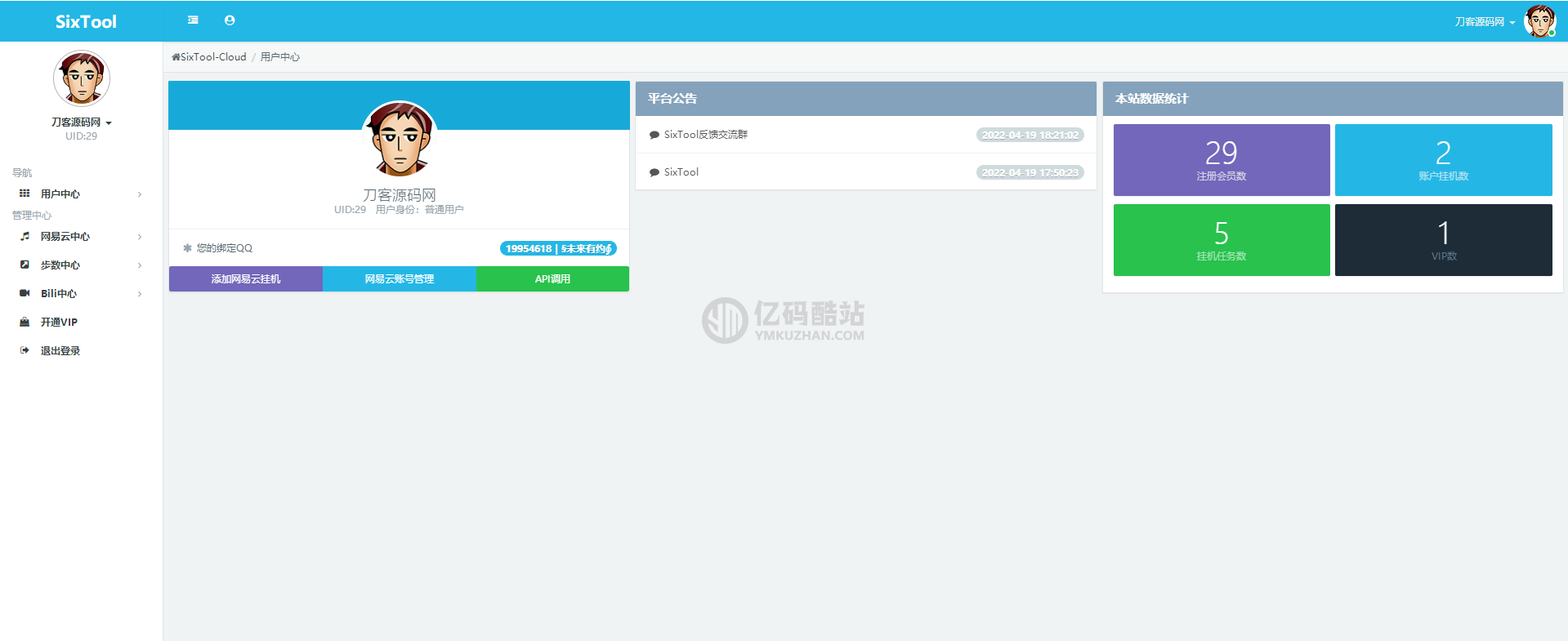Expand the 网易云中心 chevron
This screenshot has height=641, width=1568.
click(140, 237)
